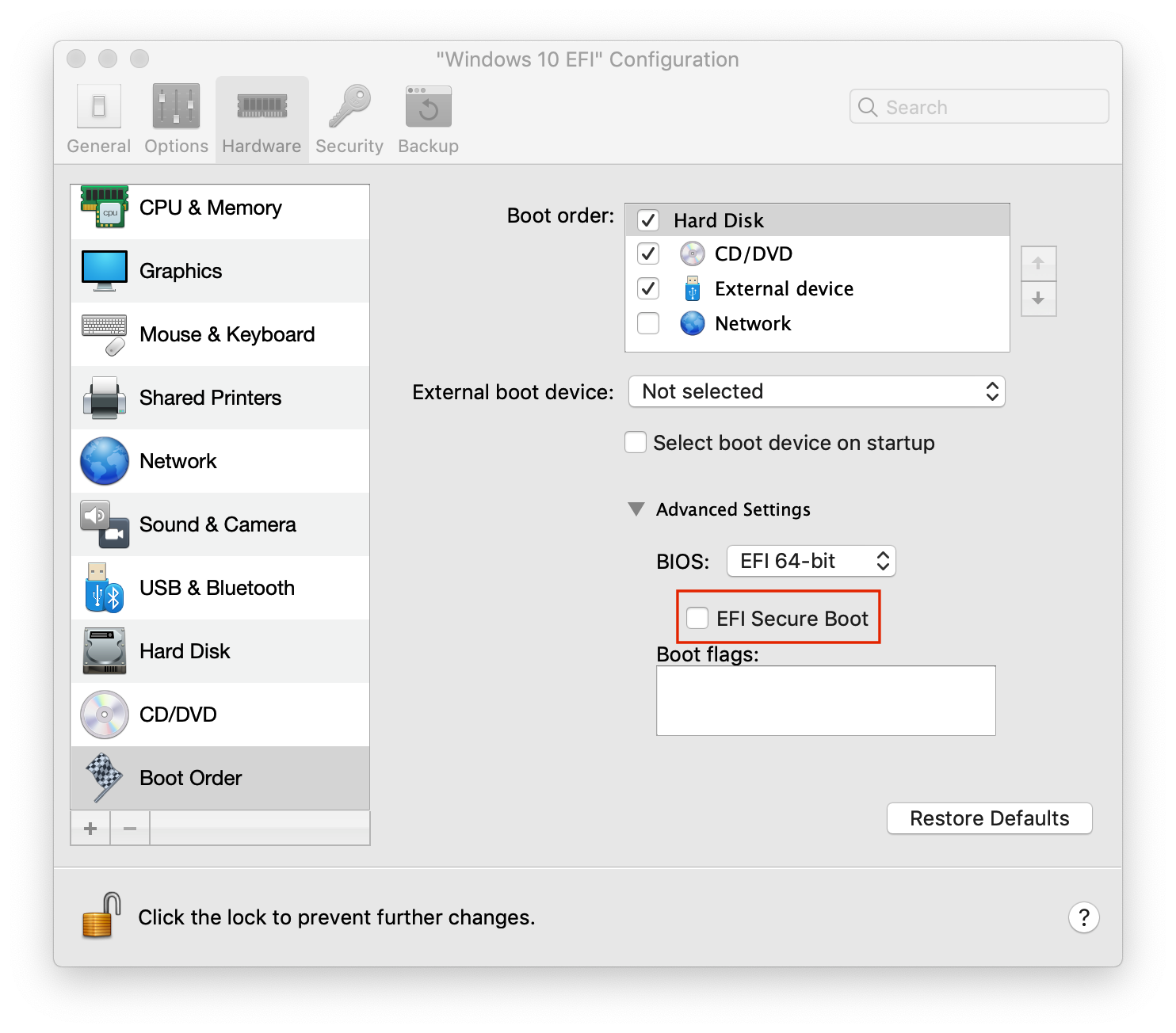
Task: Click the CD/DVD disc icon in boot order
Action: coord(693,253)
